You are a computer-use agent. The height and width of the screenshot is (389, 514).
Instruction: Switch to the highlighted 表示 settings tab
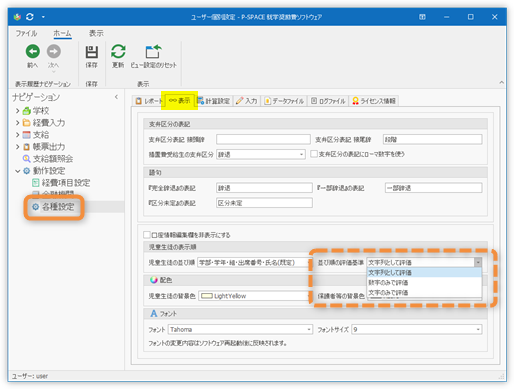[x=179, y=100]
